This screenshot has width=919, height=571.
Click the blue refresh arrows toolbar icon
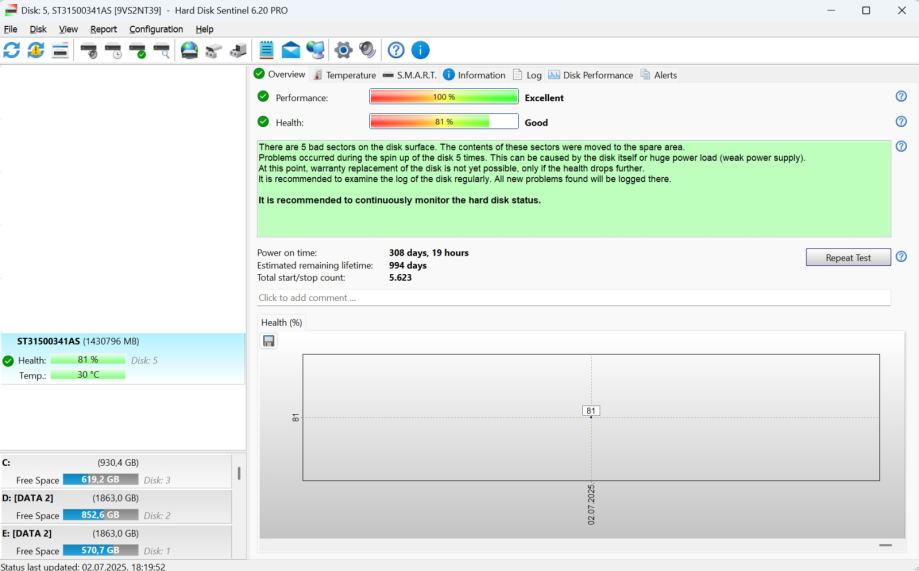pos(11,50)
